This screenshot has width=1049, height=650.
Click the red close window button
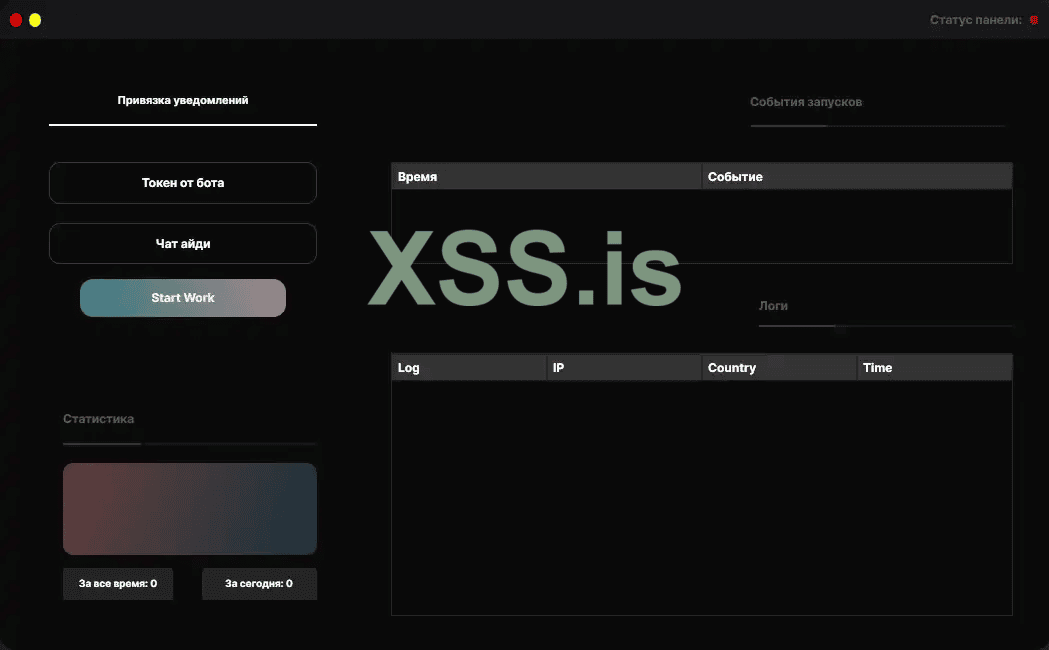click(x=16, y=20)
